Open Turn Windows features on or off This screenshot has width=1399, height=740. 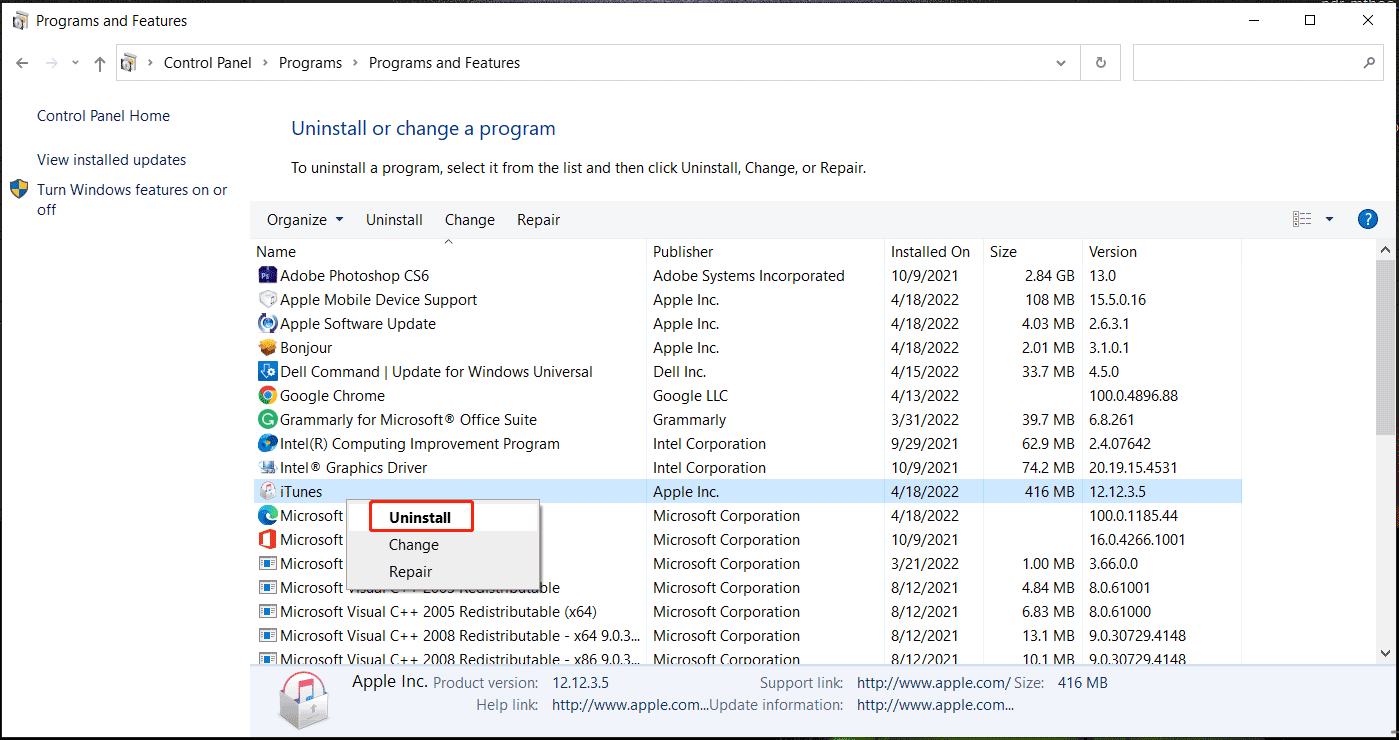[132, 199]
